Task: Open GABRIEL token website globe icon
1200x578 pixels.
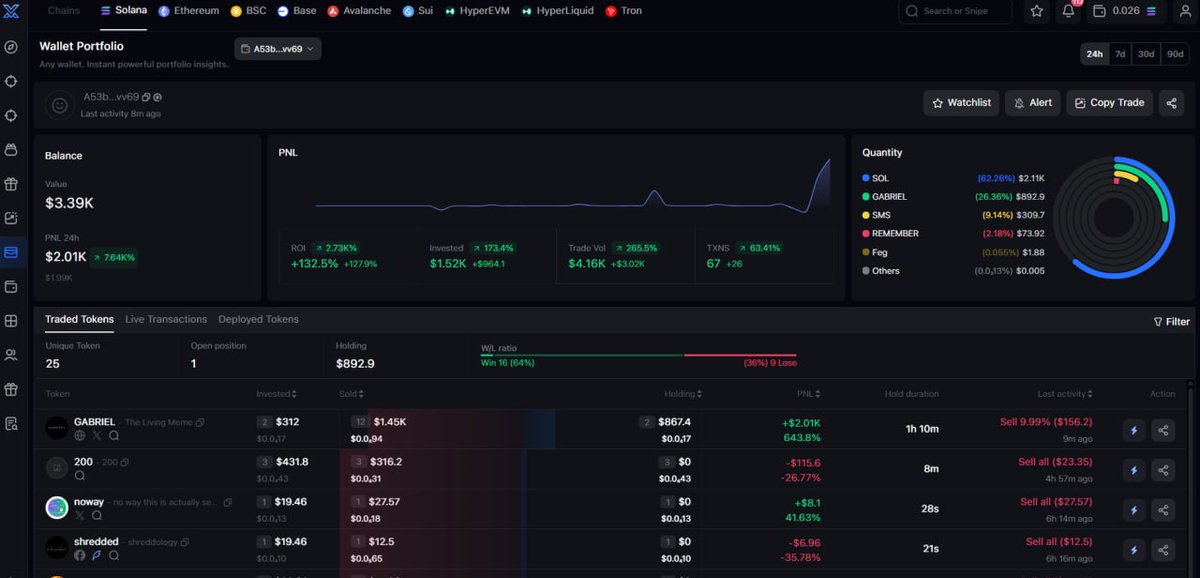Action: 80,436
